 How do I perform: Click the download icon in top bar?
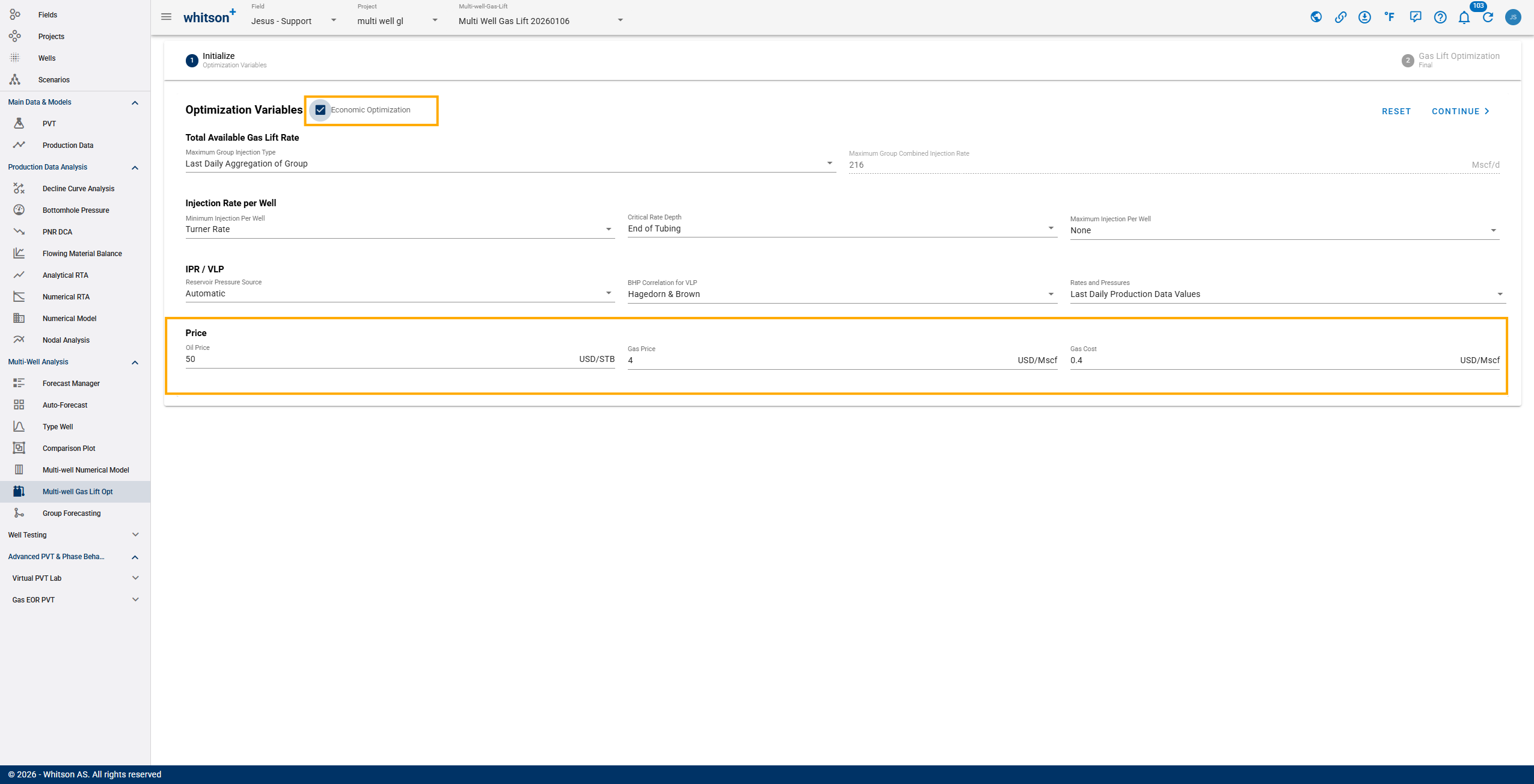(x=1364, y=17)
